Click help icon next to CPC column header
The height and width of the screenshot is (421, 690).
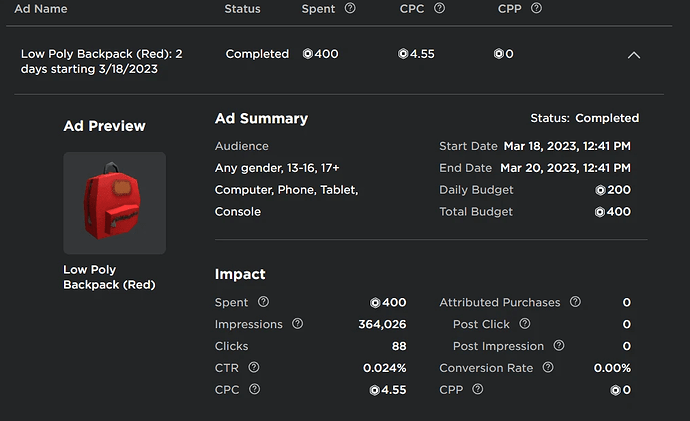[x=440, y=9]
